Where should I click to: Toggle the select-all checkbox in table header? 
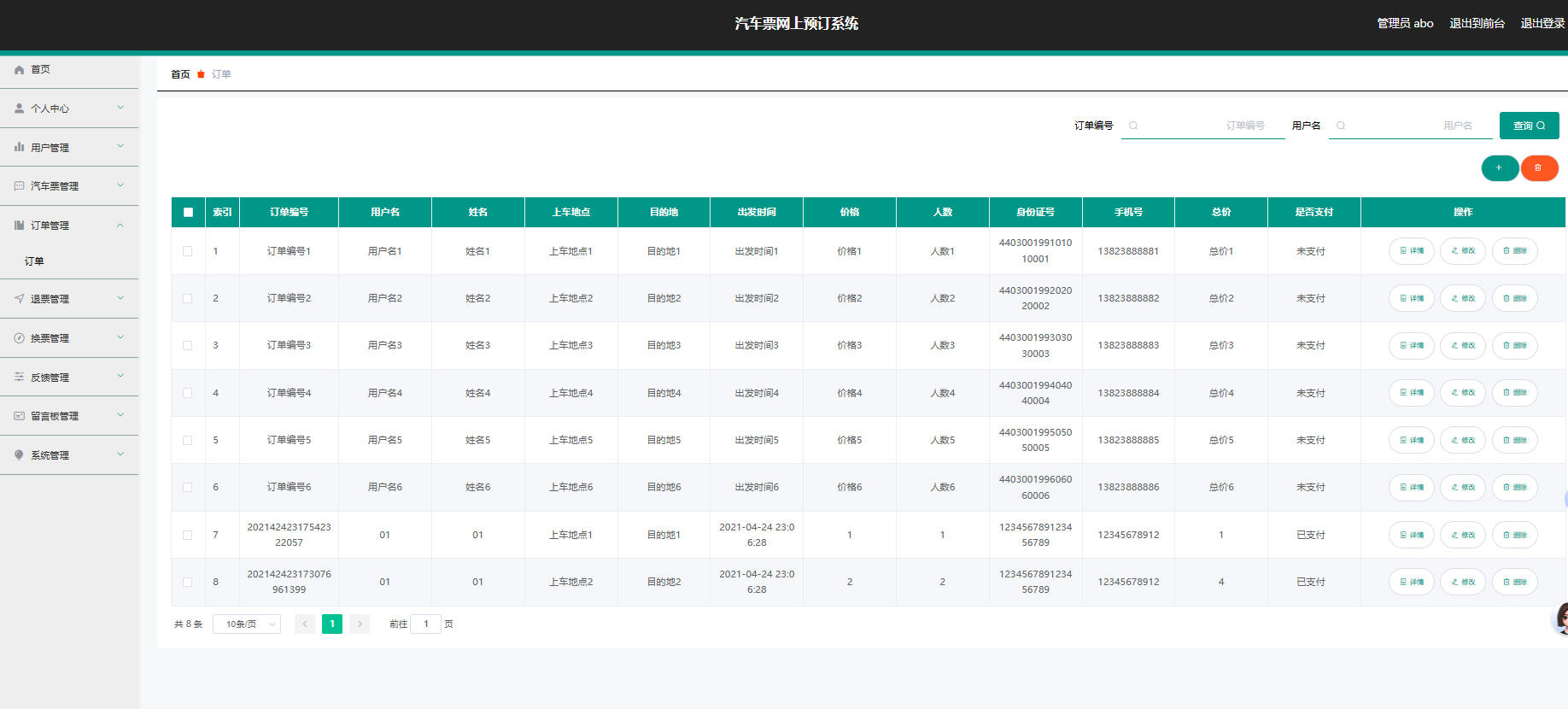188,213
